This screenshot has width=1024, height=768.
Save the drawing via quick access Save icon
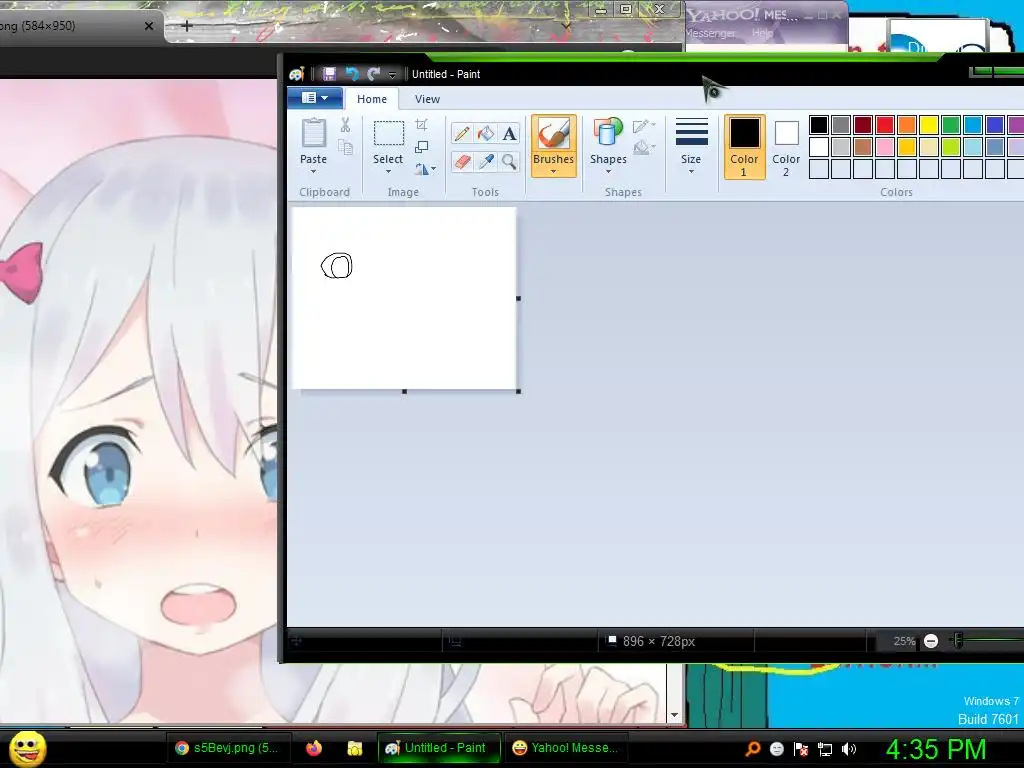(329, 74)
